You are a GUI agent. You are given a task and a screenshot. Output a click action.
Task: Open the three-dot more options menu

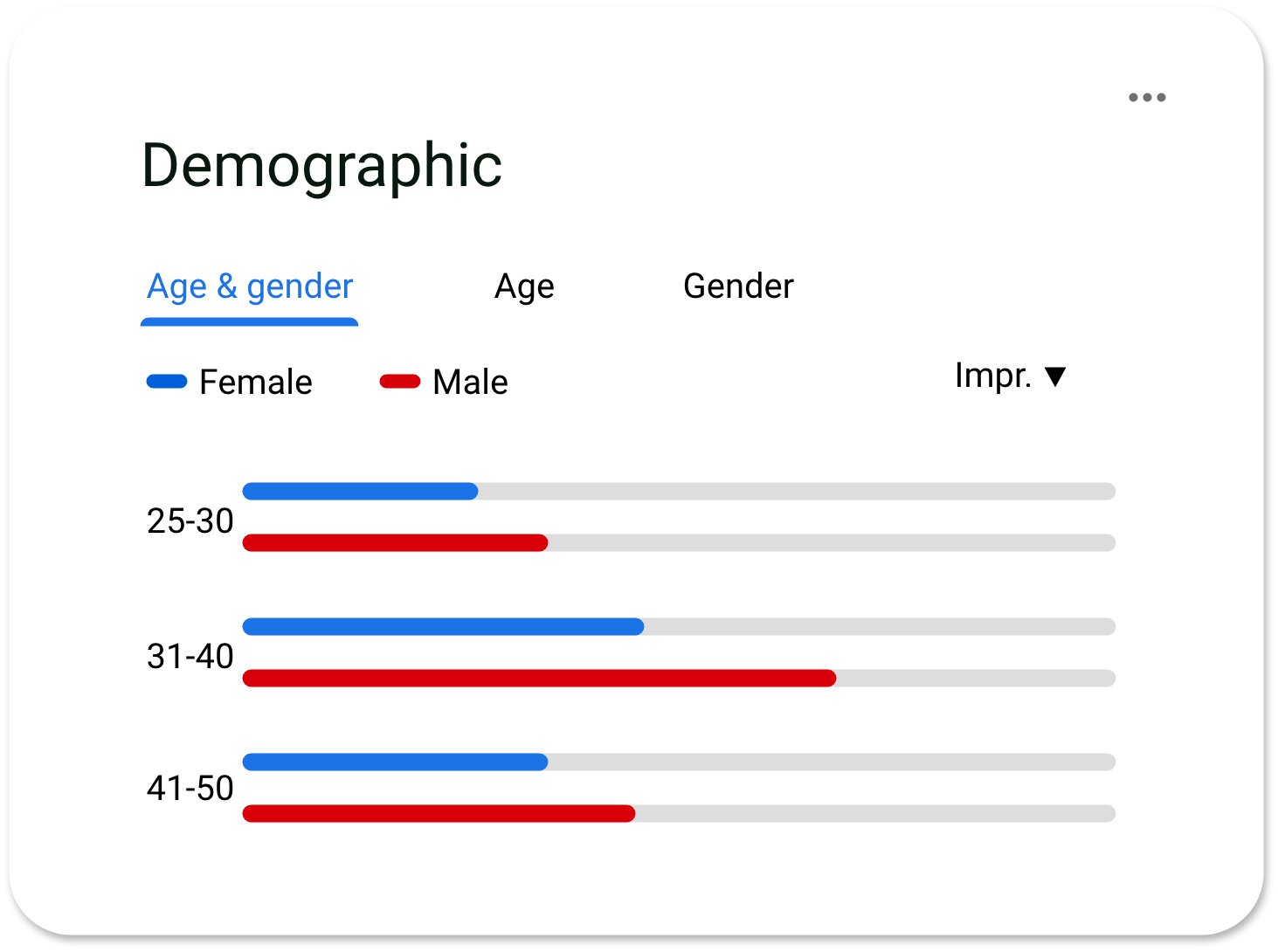coord(1147,97)
